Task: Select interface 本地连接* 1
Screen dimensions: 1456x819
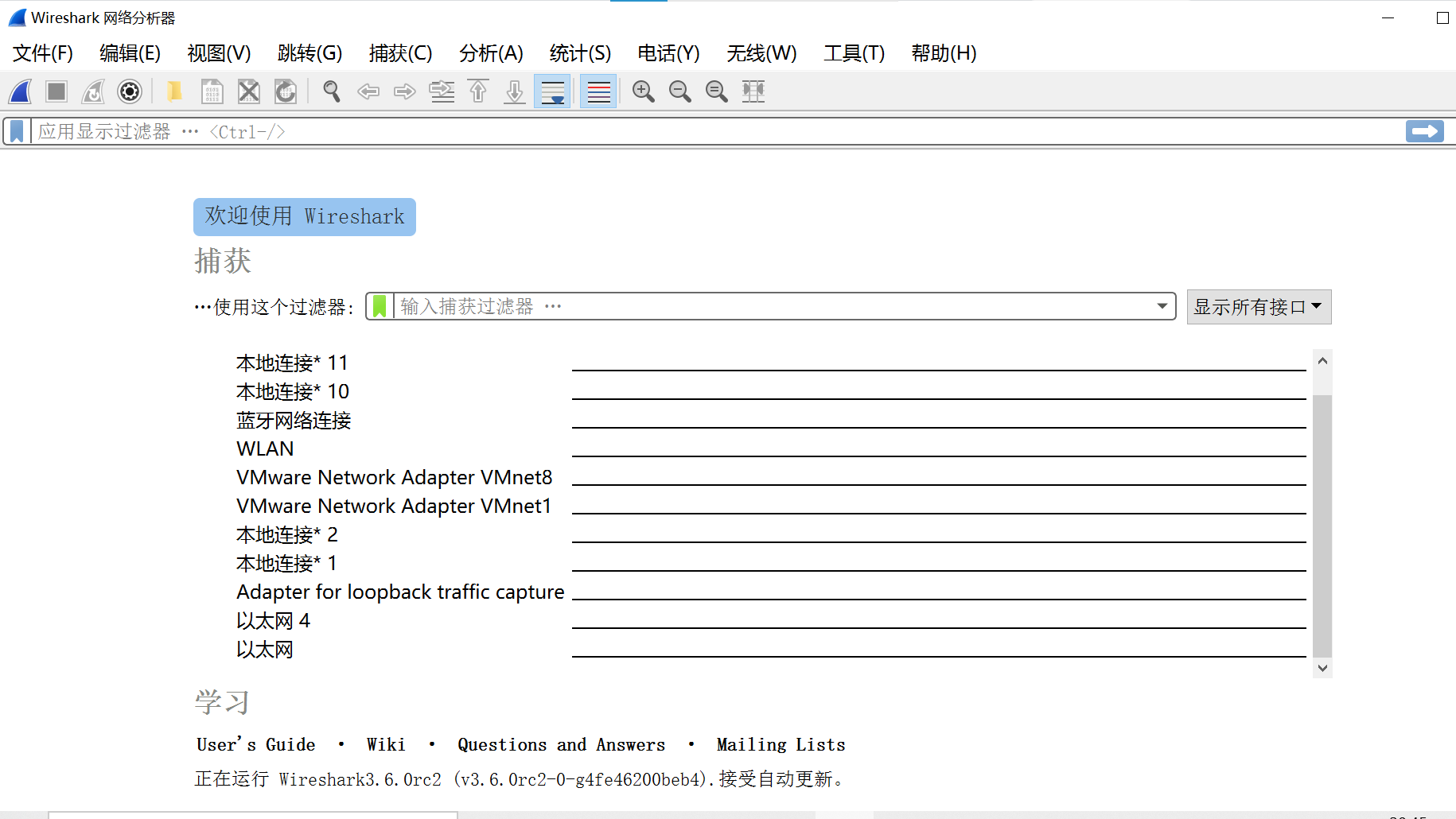Action: click(771, 564)
